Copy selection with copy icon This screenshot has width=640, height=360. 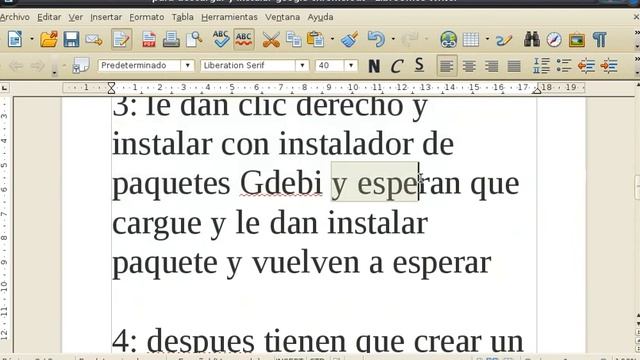point(293,40)
